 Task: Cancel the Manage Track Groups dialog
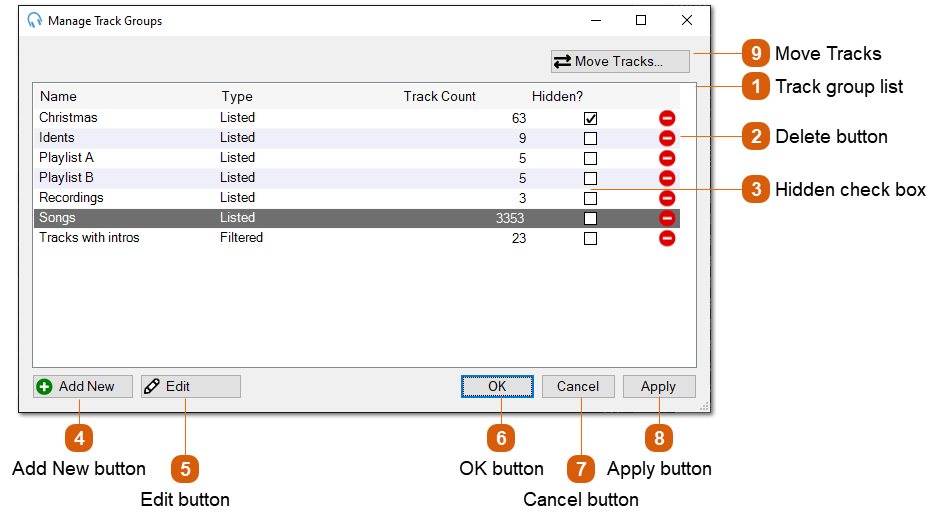578,387
